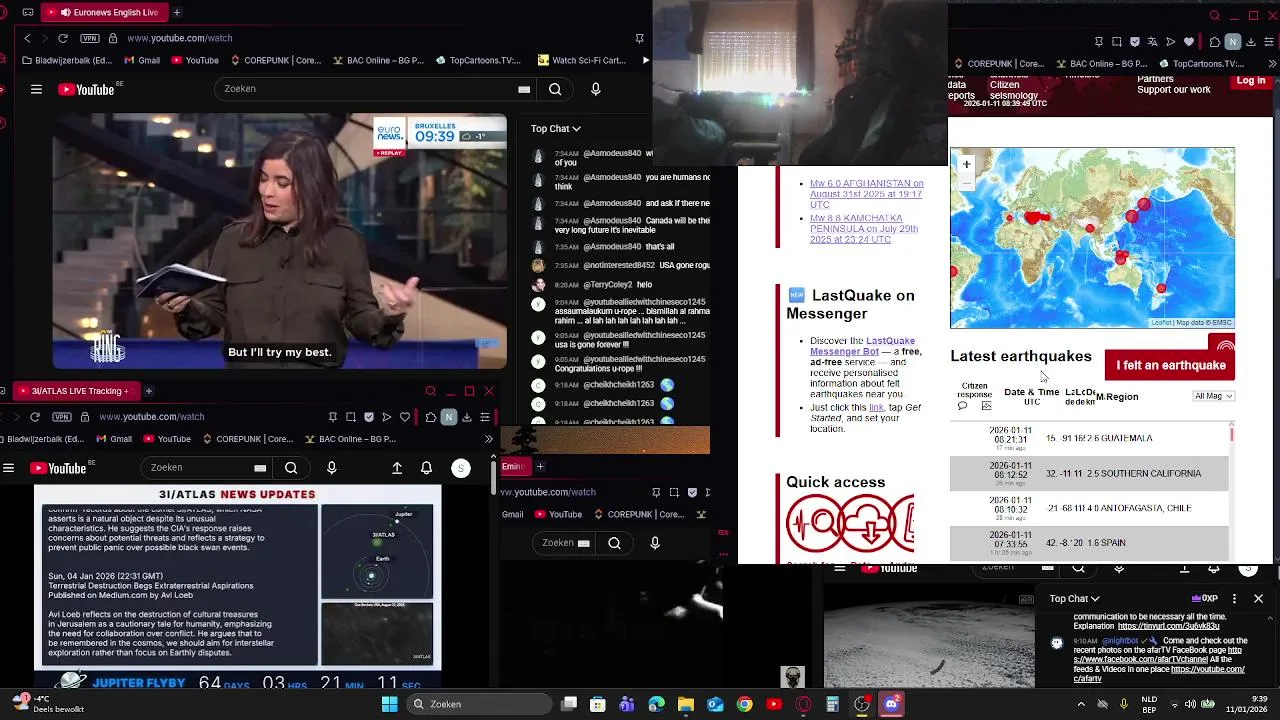1280x720 pixels.
Task: Open the All Mag magnitude dropdown
Action: tap(1214, 396)
